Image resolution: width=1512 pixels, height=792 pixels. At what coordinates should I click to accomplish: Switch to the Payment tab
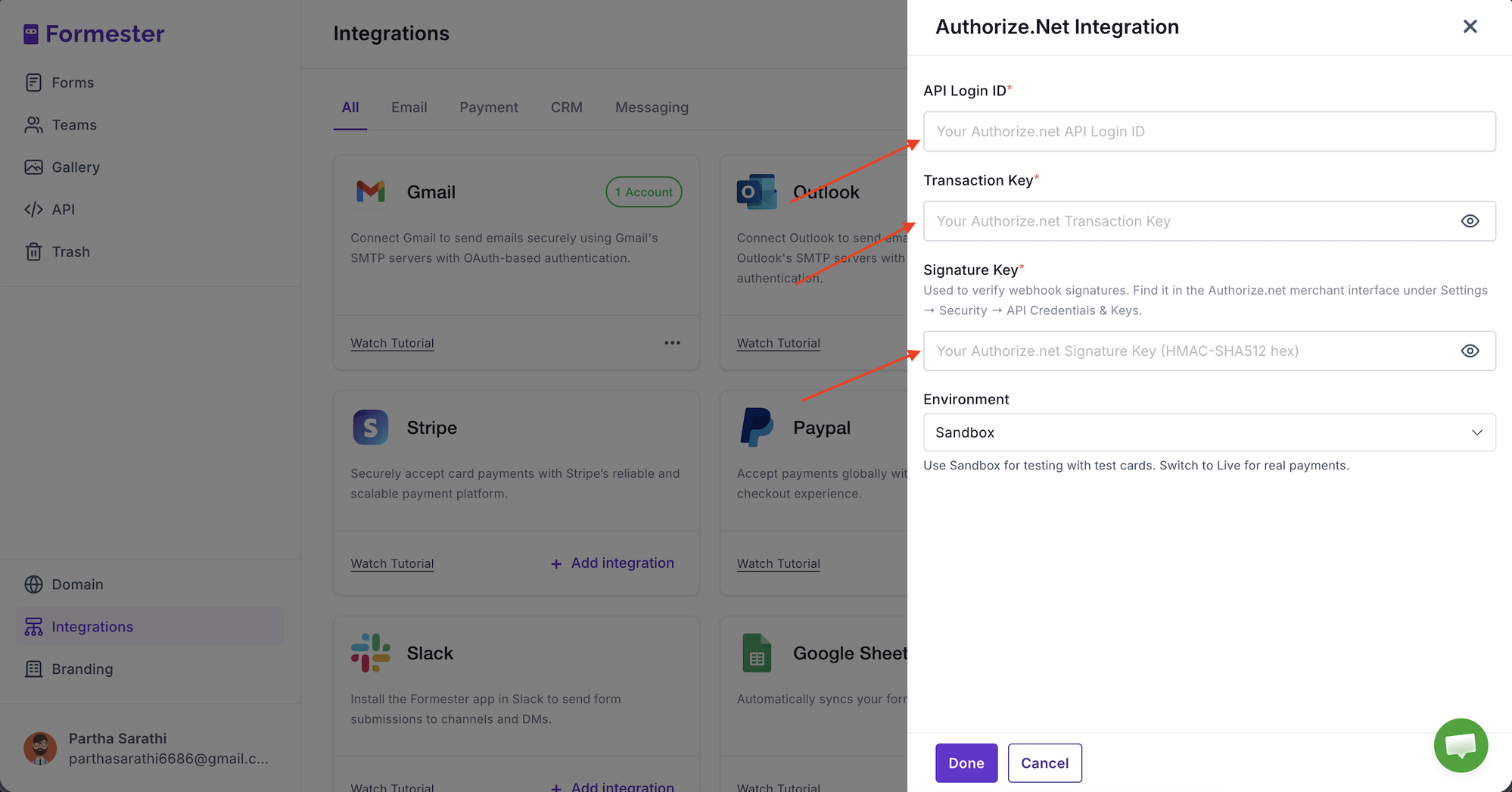489,108
